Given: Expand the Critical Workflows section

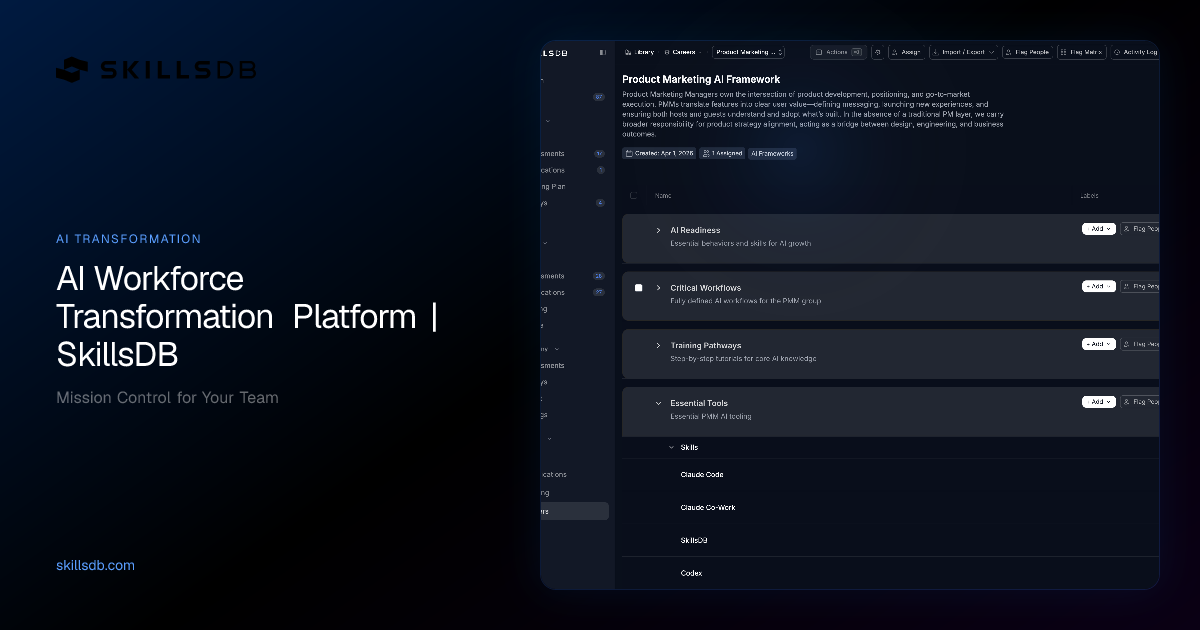Looking at the screenshot, I should click(x=658, y=288).
